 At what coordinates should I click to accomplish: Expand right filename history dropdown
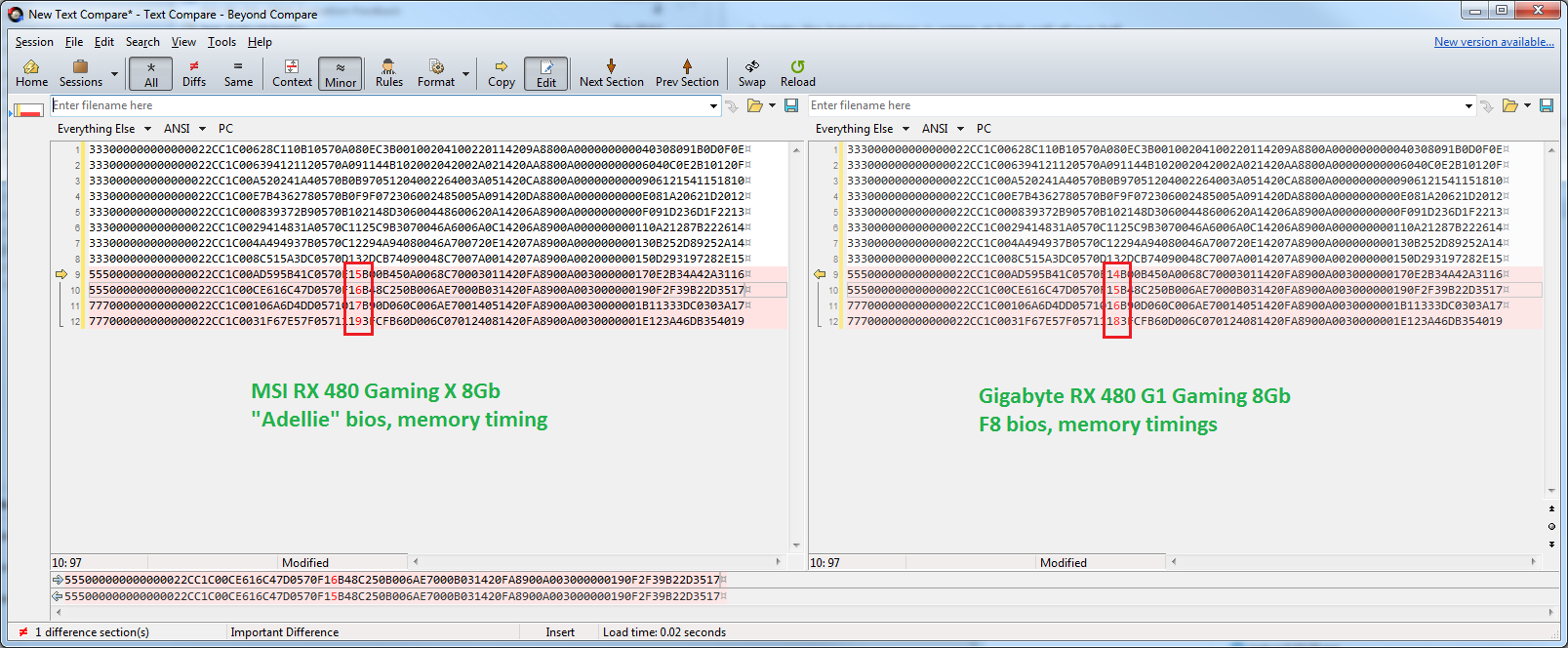(1468, 105)
